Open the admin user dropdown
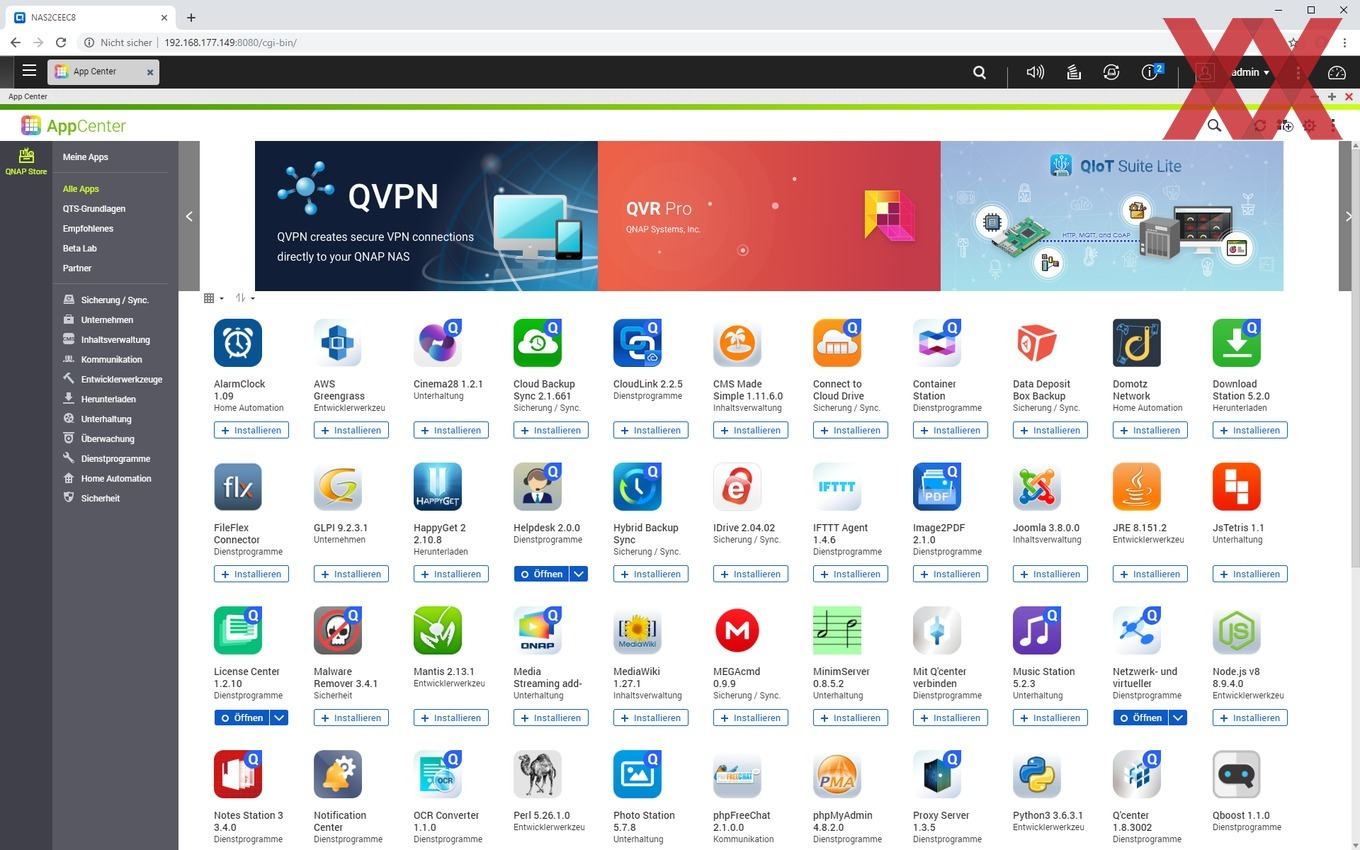The image size is (1360, 850). pos(1250,72)
